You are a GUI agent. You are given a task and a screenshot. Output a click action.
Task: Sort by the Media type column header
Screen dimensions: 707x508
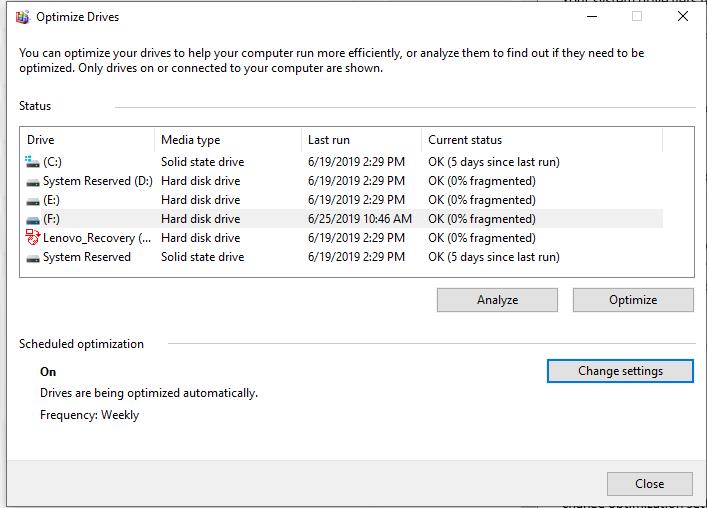[x=228, y=140]
